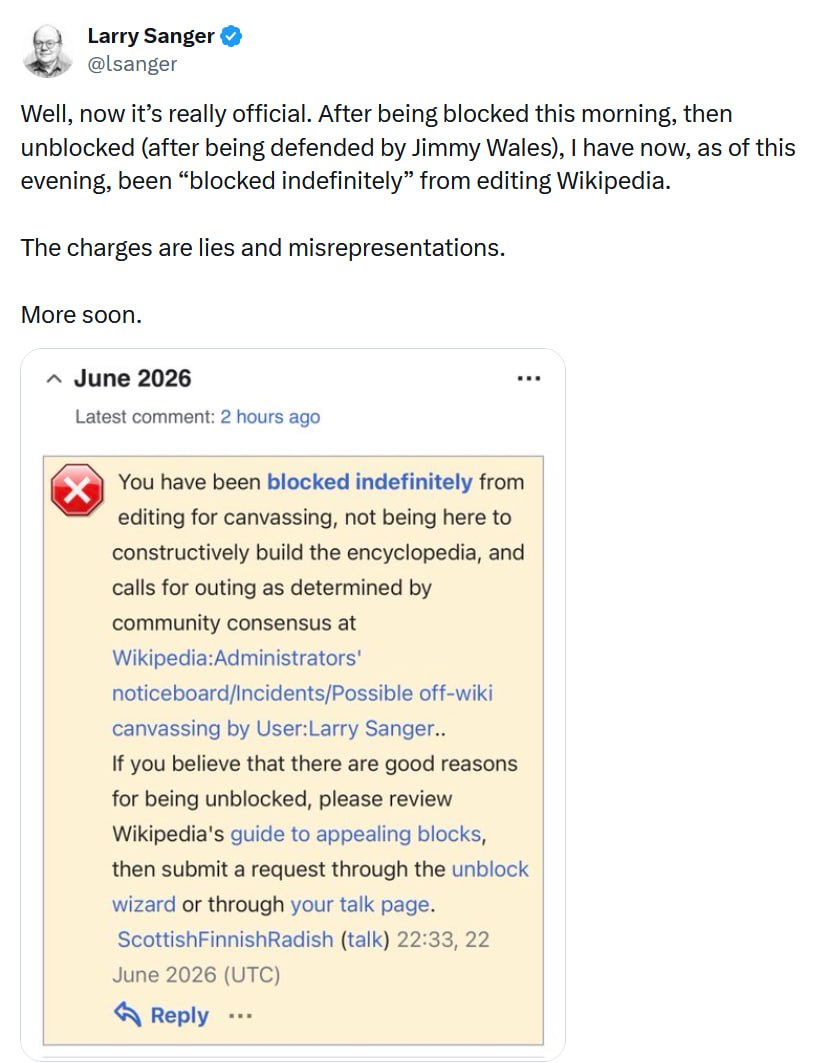Open the @lsanger handle link
This screenshot has width=829, height=1063.
click(x=132, y=64)
